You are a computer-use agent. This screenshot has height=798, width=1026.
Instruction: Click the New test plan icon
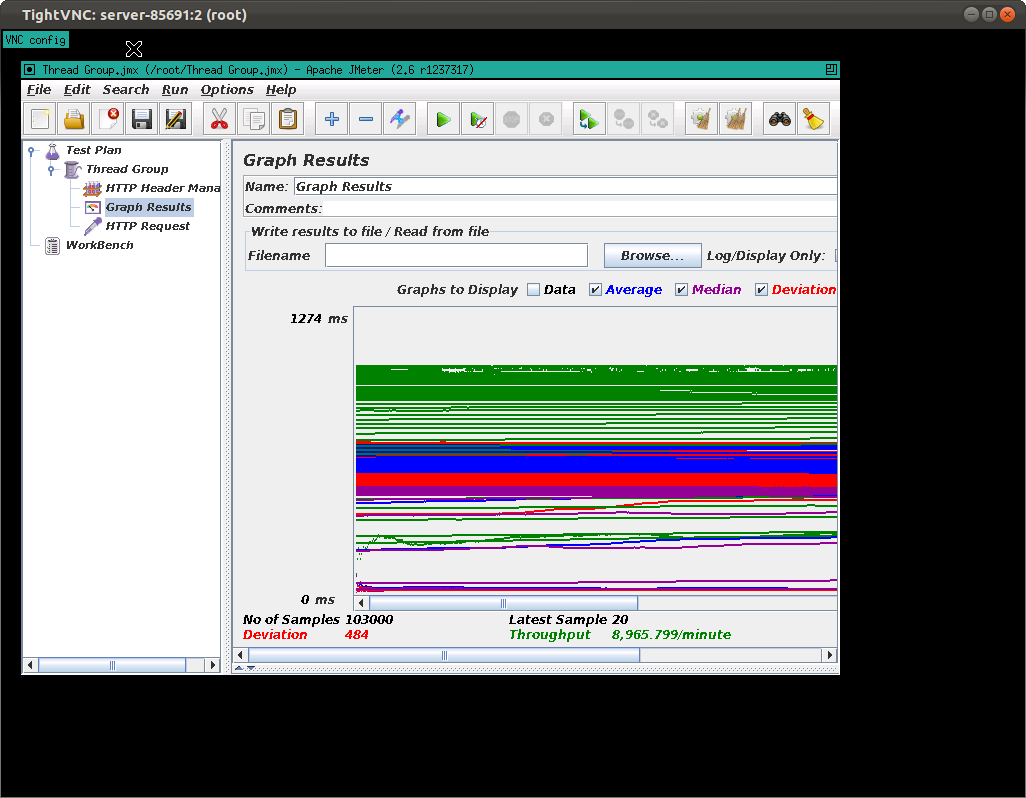[40, 119]
